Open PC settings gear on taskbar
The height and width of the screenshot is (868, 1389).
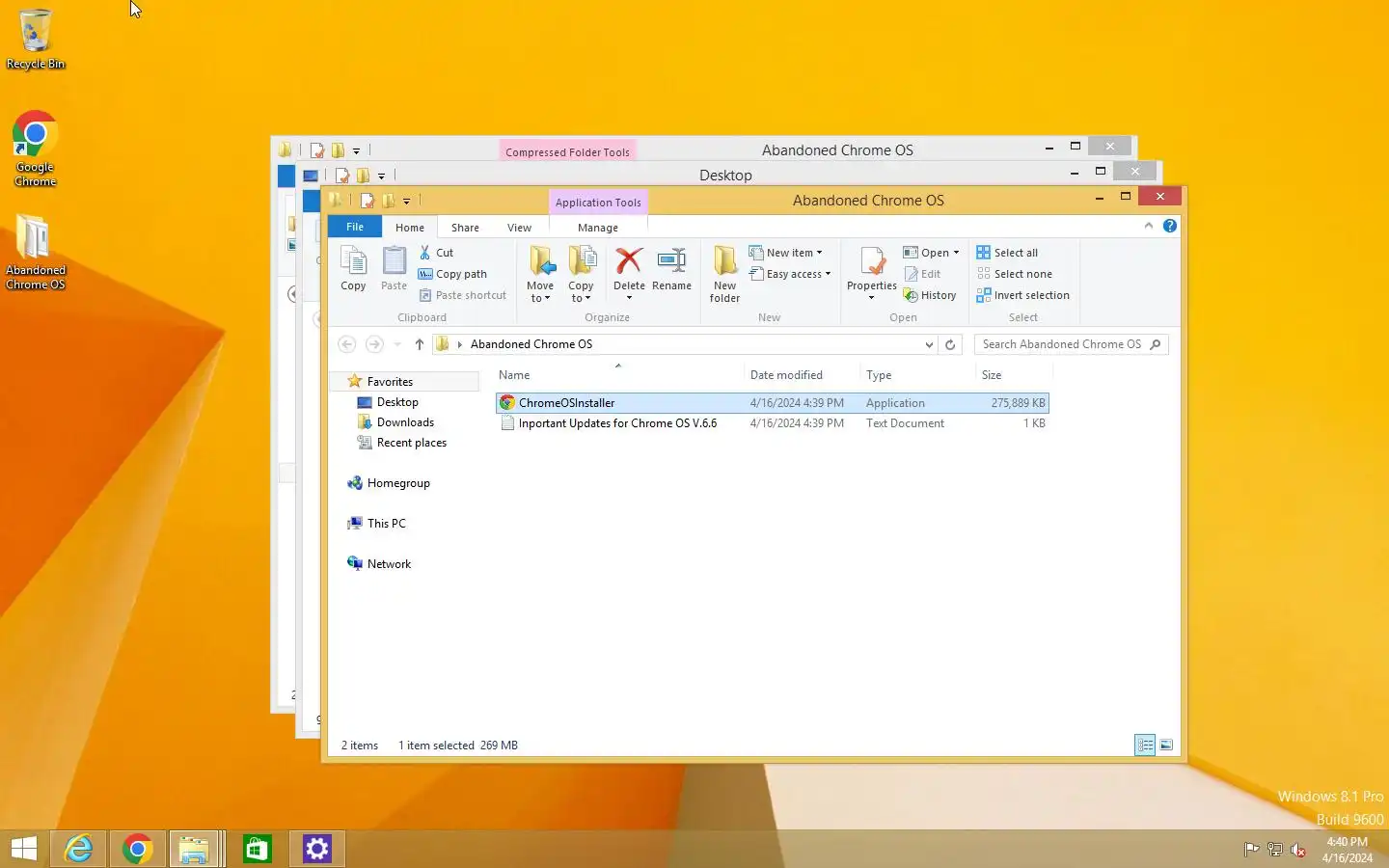click(317, 849)
